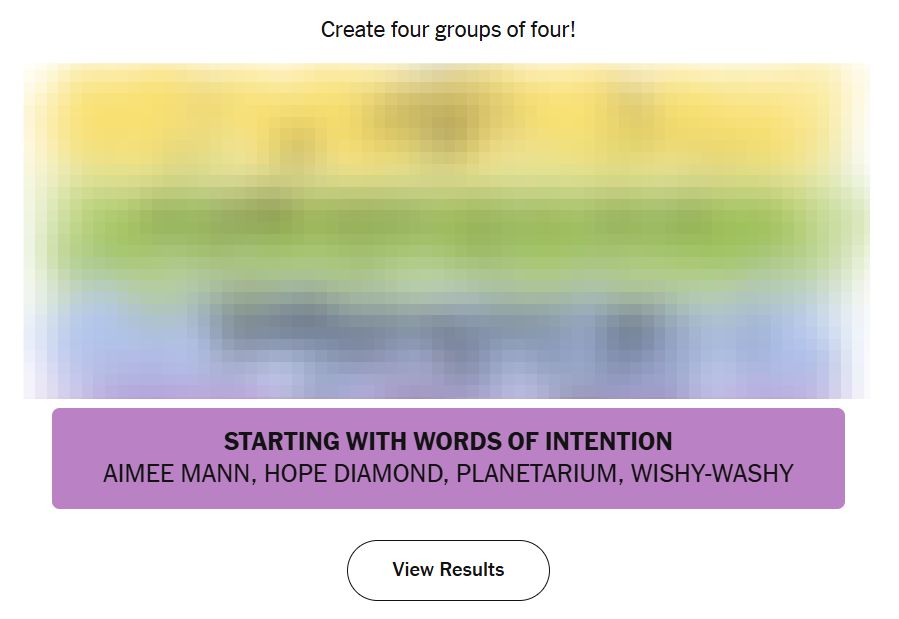Click the blurred blue group band

[448, 332]
